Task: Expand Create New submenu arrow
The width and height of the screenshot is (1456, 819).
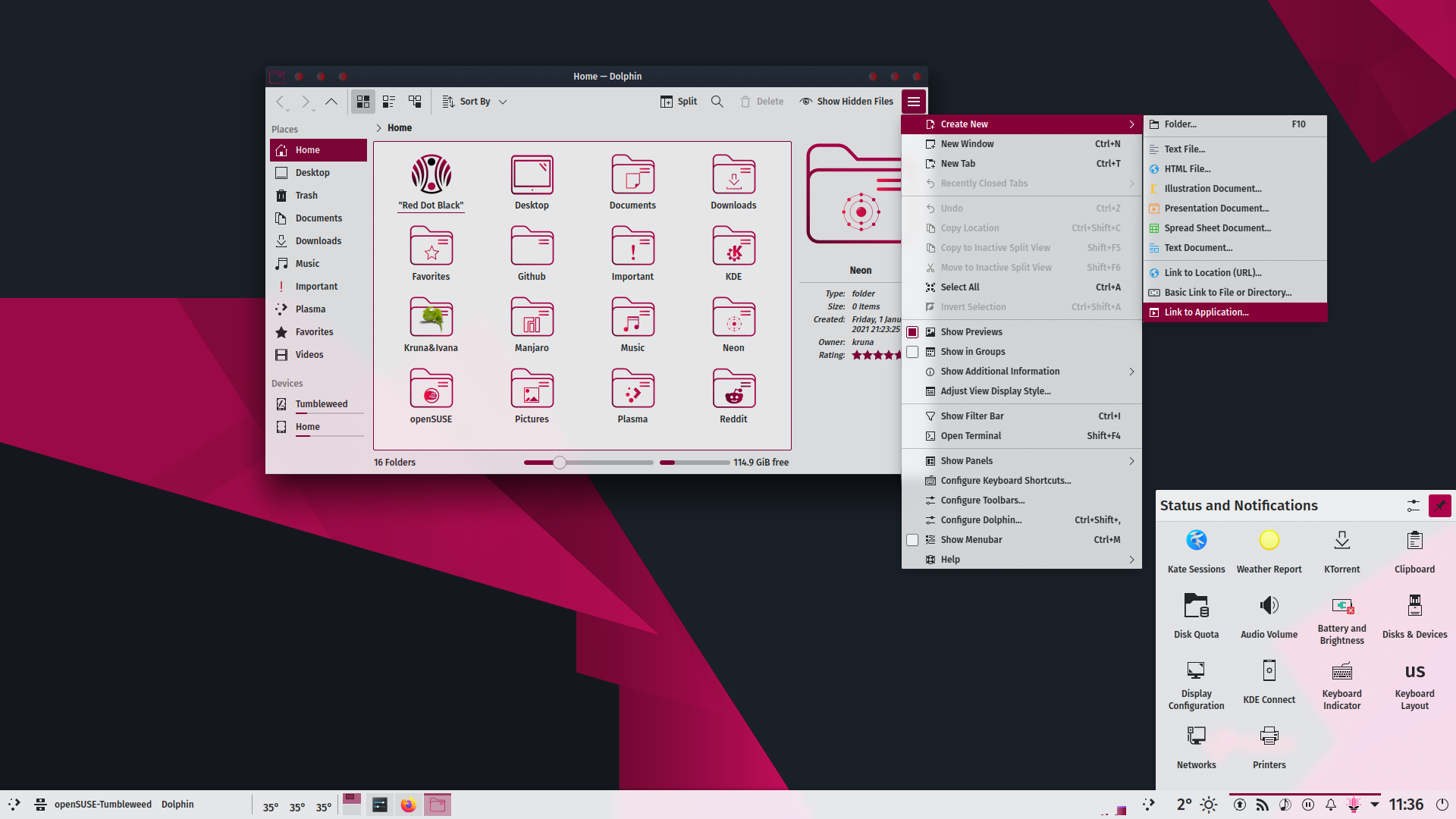Action: (x=1131, y=124)
